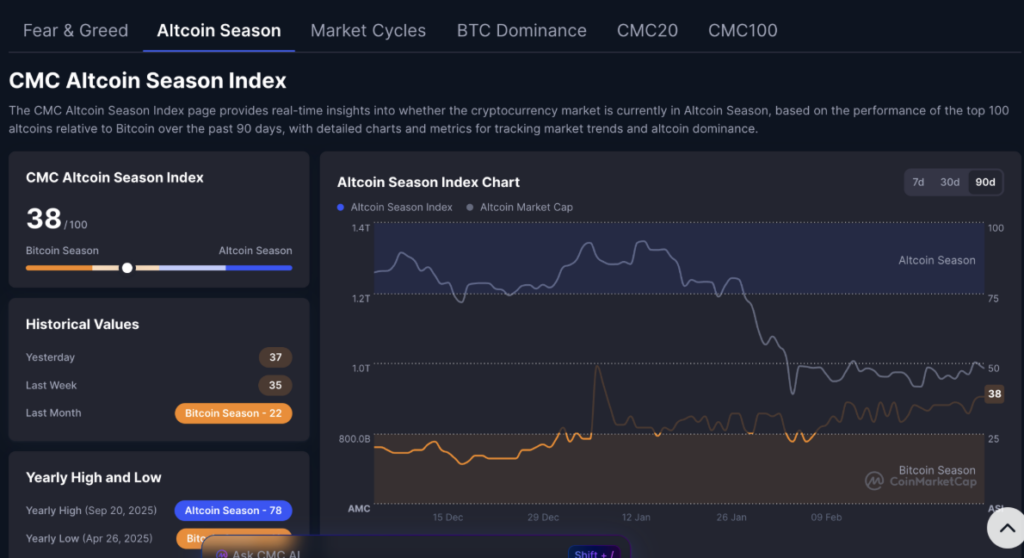Open the CMC20 tab

coord(647,30)
